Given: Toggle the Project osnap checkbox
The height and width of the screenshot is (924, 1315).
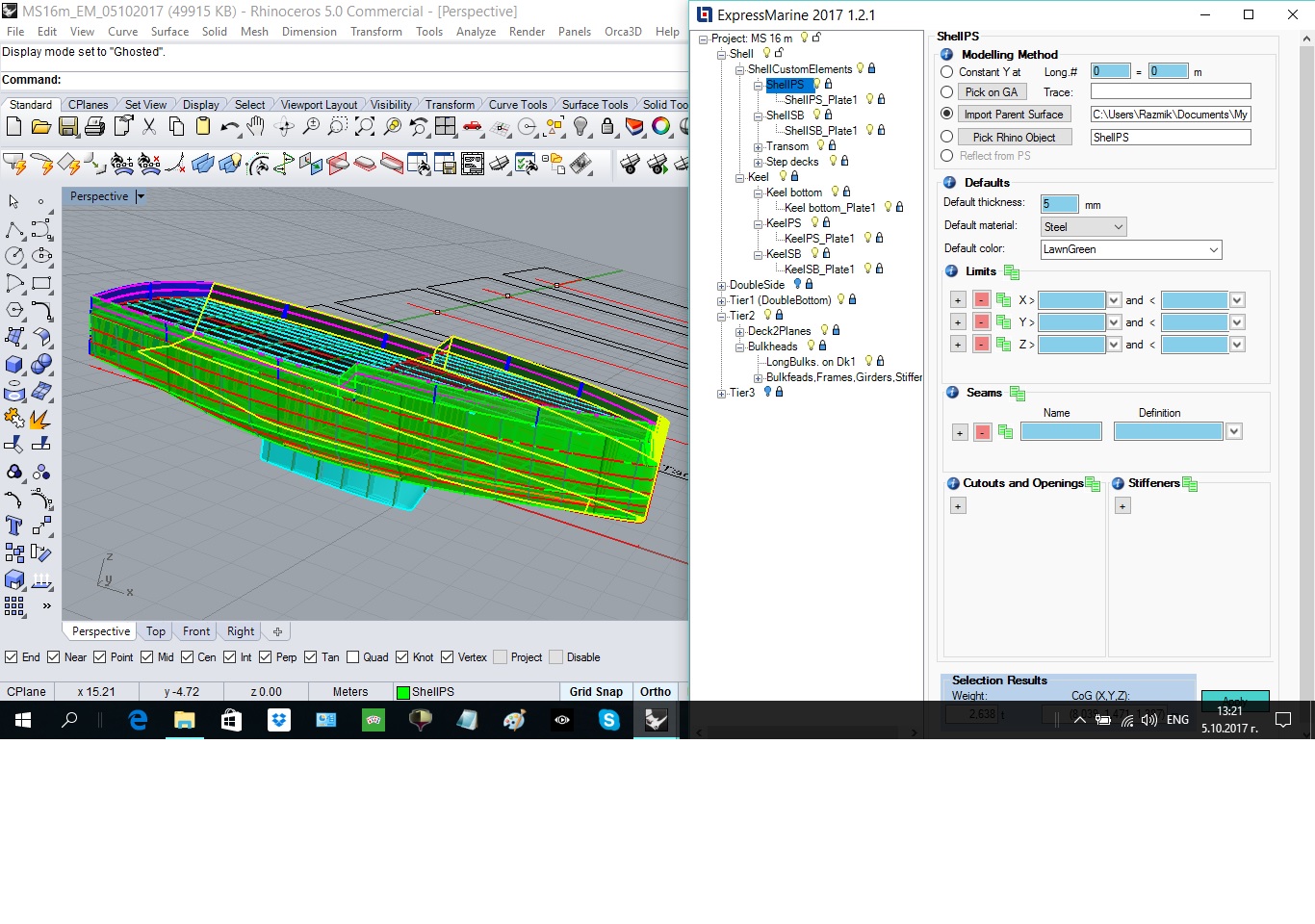Looking at the screenshot, I should click(x=500, y=657).
